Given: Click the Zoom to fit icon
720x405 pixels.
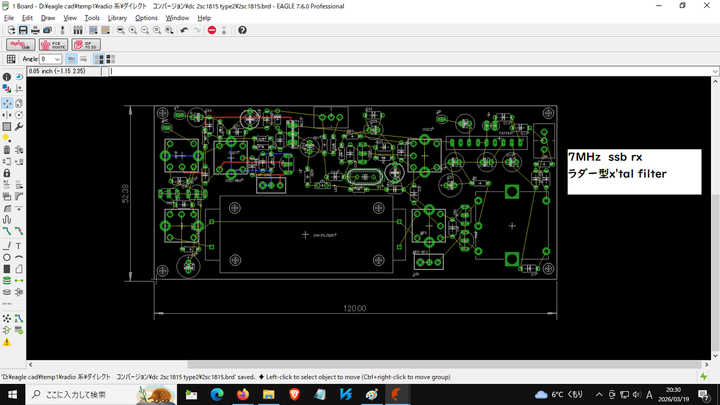Looking at the screenshot, I should 120,30.
